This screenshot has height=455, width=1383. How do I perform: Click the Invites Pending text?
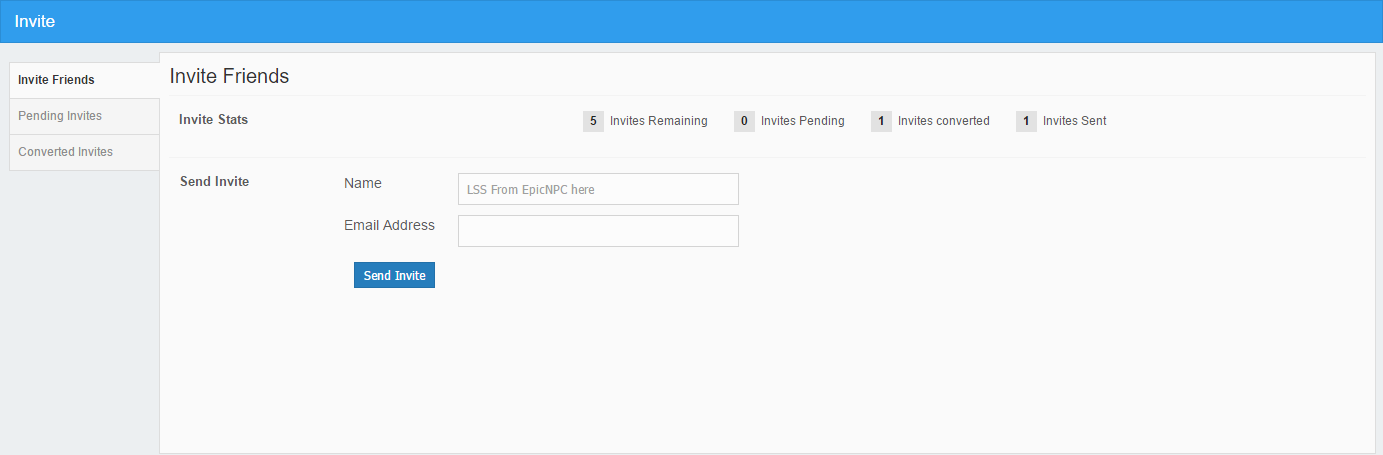803,121
